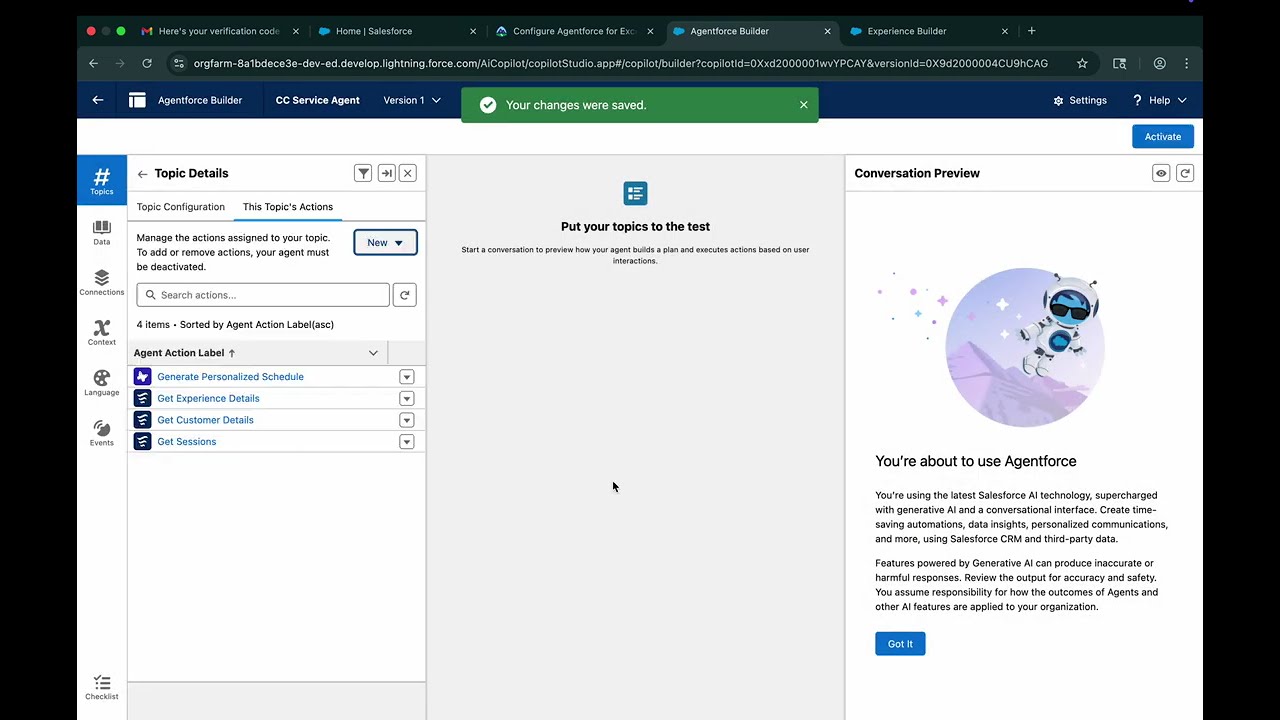Refresh the actions list

pos(404,295)
